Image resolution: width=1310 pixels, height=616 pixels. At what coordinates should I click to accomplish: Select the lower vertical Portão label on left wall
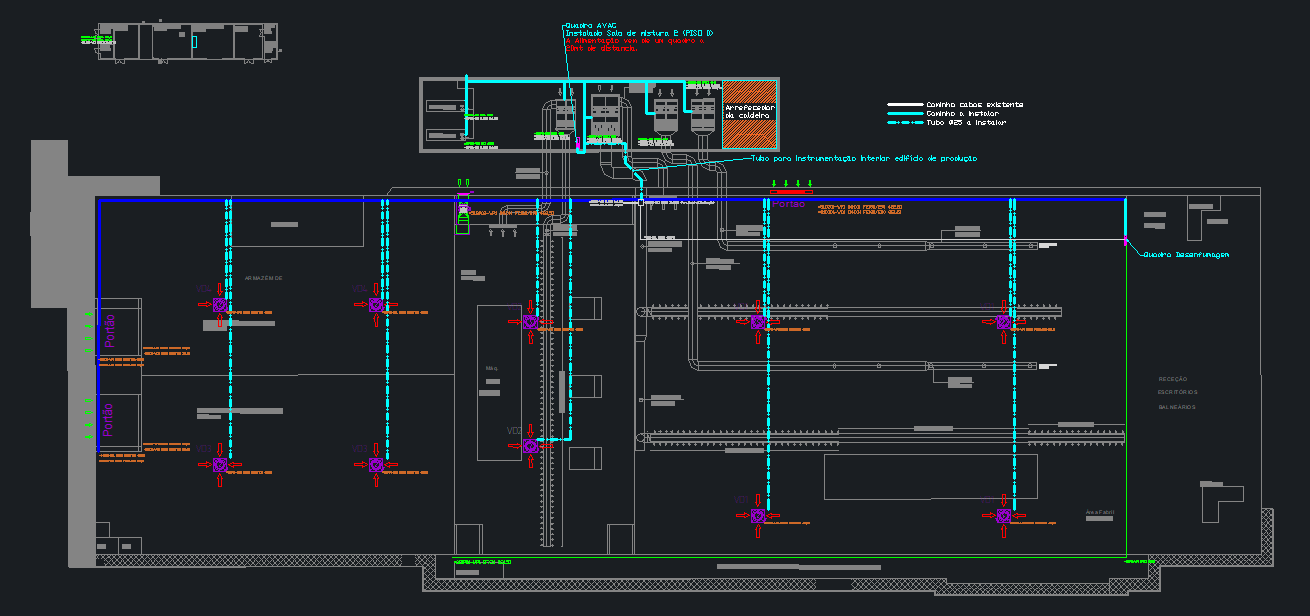pyautogui.click(x=109, y=419)
